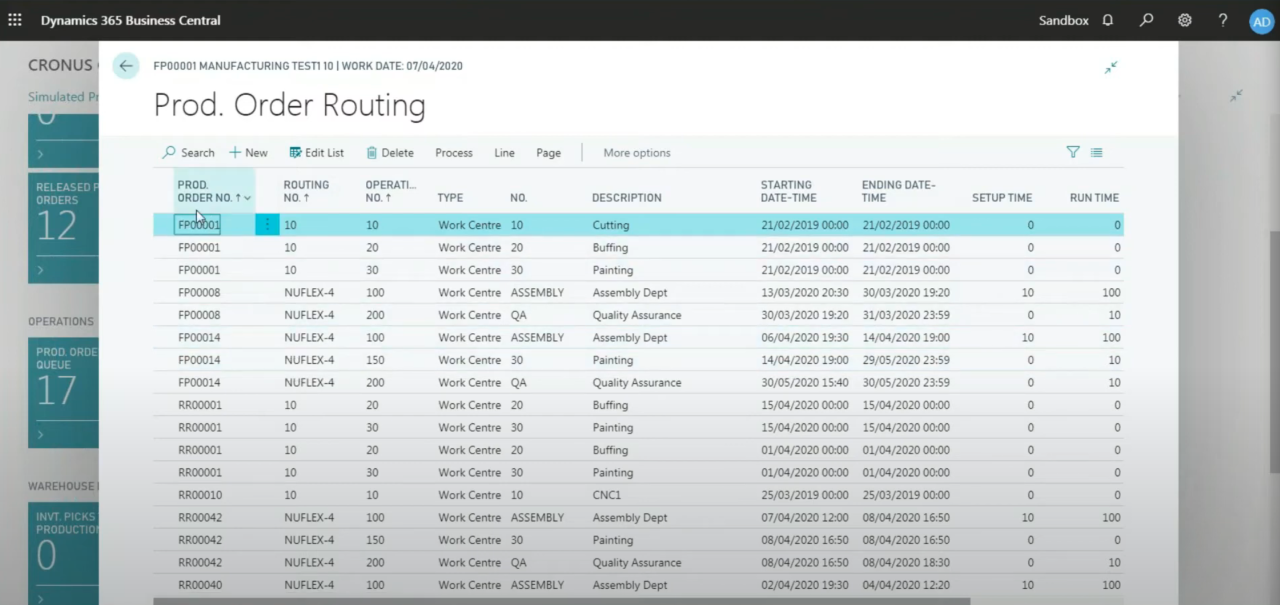Open the Line menu
Viewport: 1280px width, 605px height.
pyautogui.click(x=504, y=153)
